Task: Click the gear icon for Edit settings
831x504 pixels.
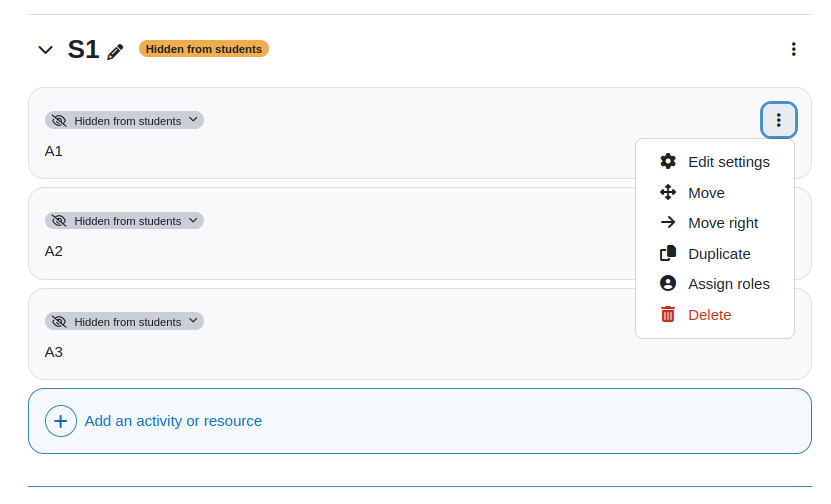Action: click(668, 162)
